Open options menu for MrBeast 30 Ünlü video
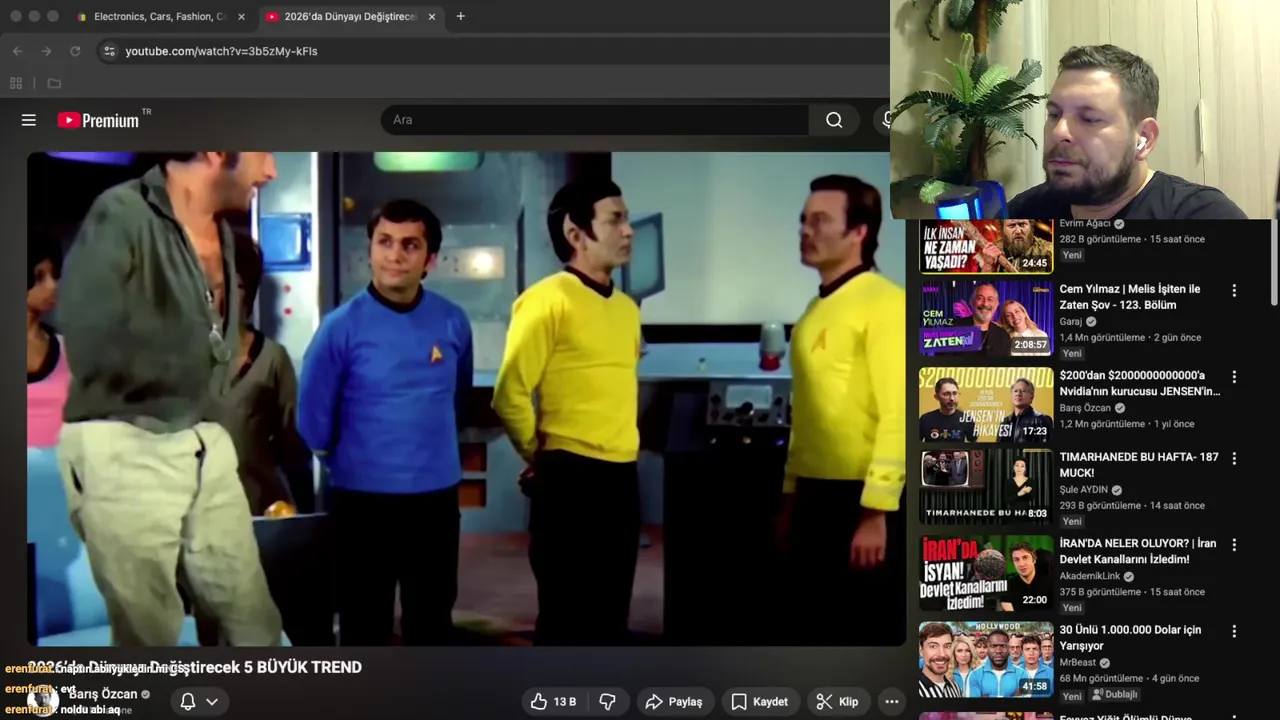Screen dimensions: 1280x720 [x=1234, y=632]
